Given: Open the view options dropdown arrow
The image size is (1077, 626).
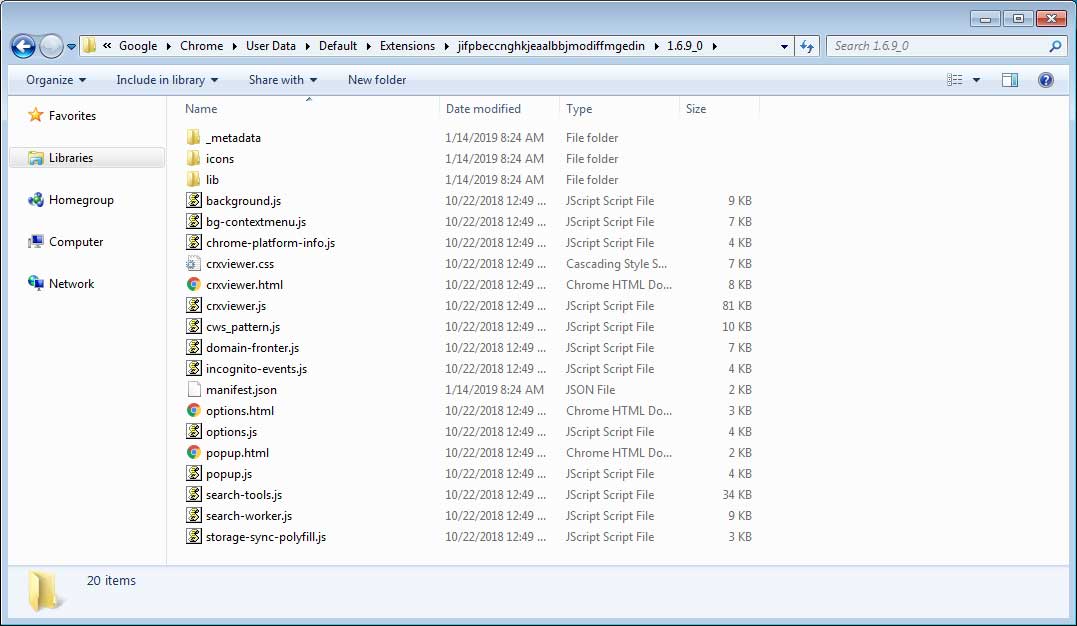Looking at the screenshot, I should point(976,80).
